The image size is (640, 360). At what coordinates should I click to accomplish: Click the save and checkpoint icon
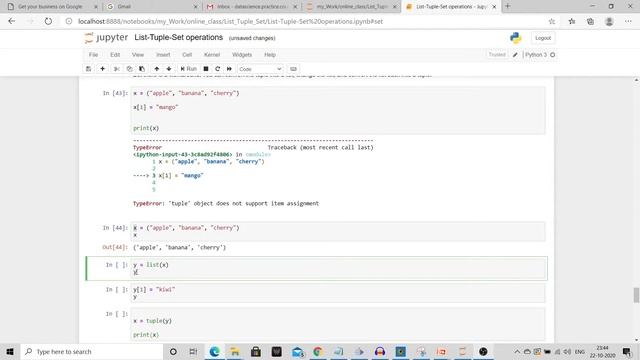(89, 69)
